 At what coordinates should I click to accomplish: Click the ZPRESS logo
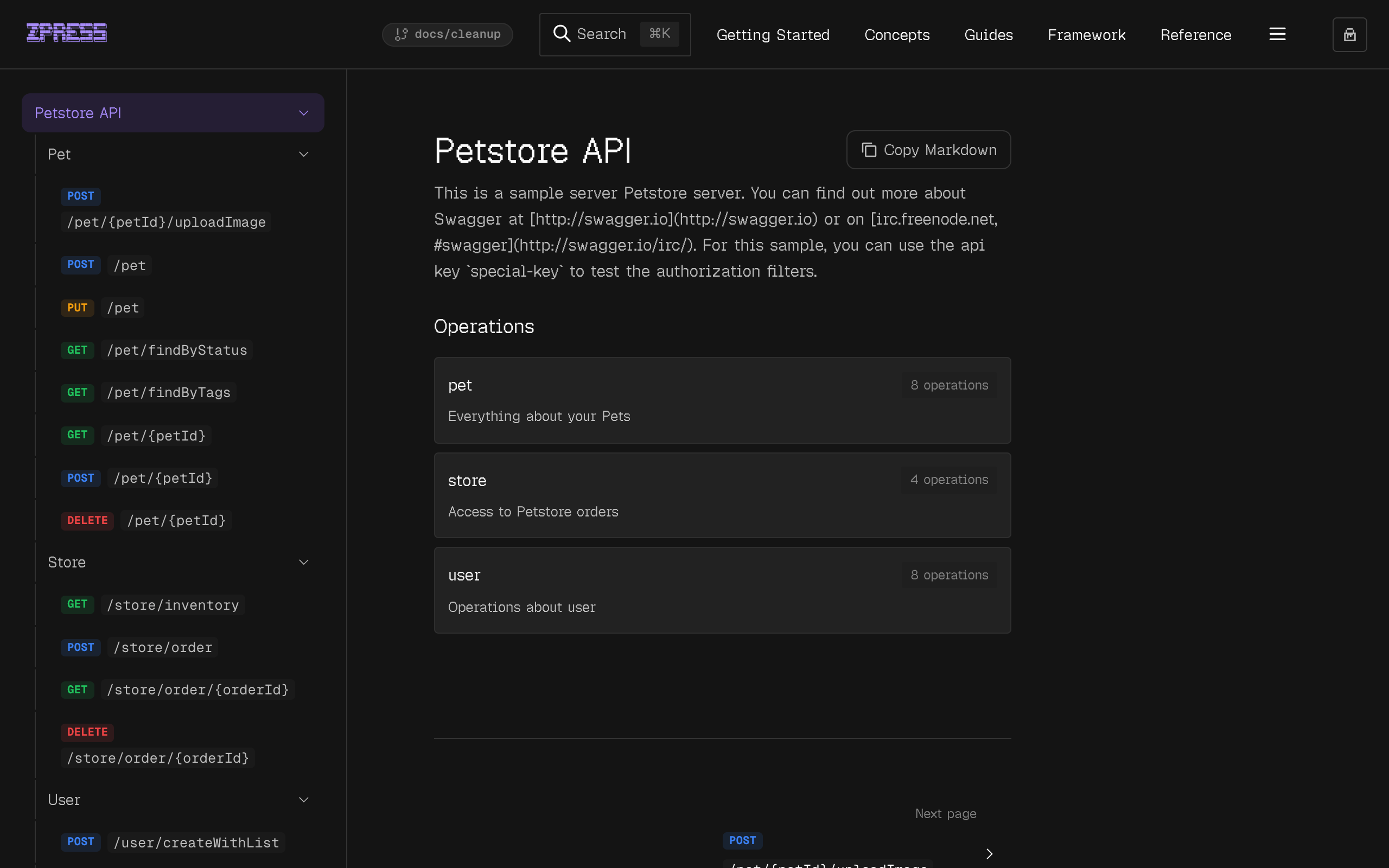[67, 33]
